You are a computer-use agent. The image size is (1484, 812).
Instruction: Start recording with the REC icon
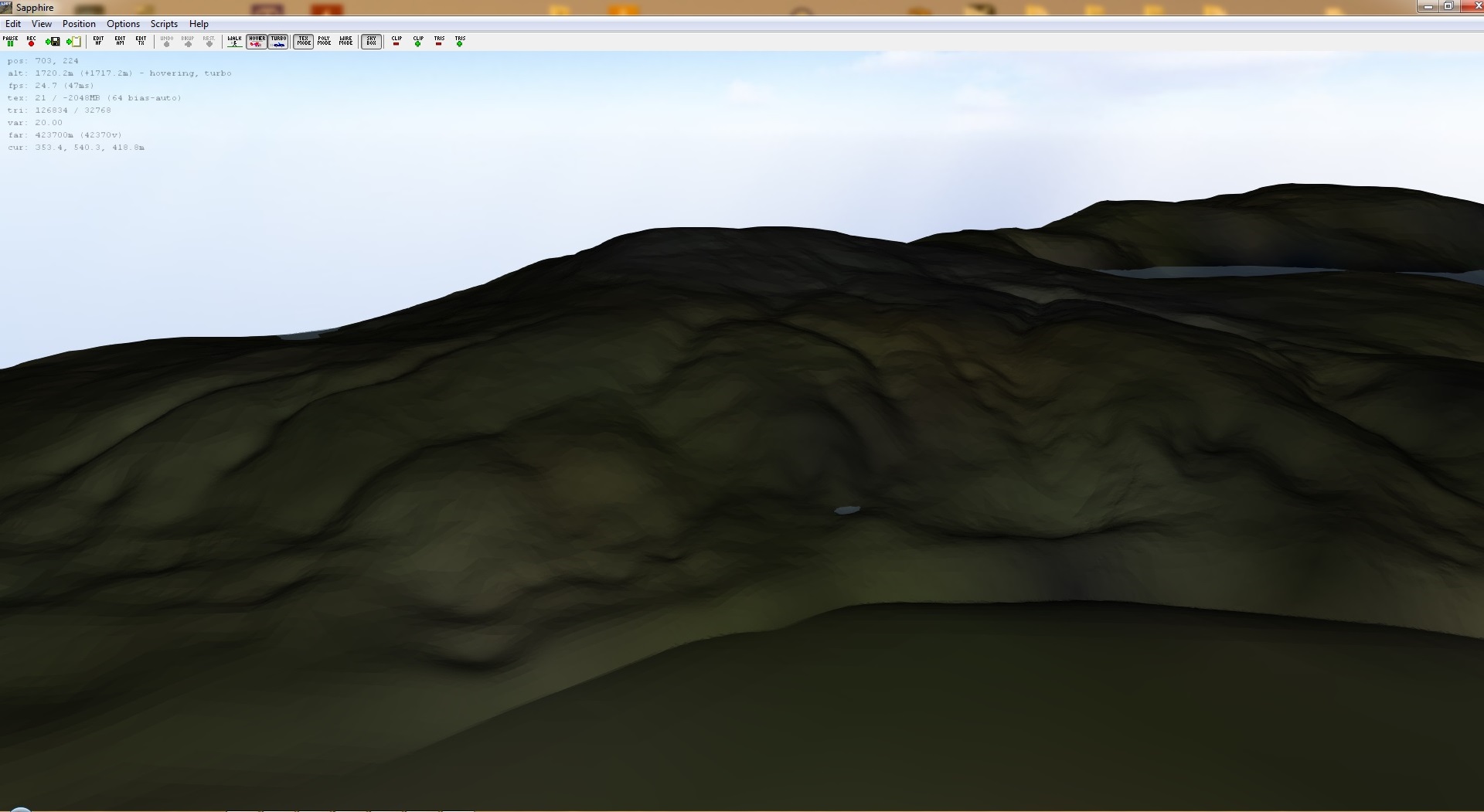[x=31, y=41]
